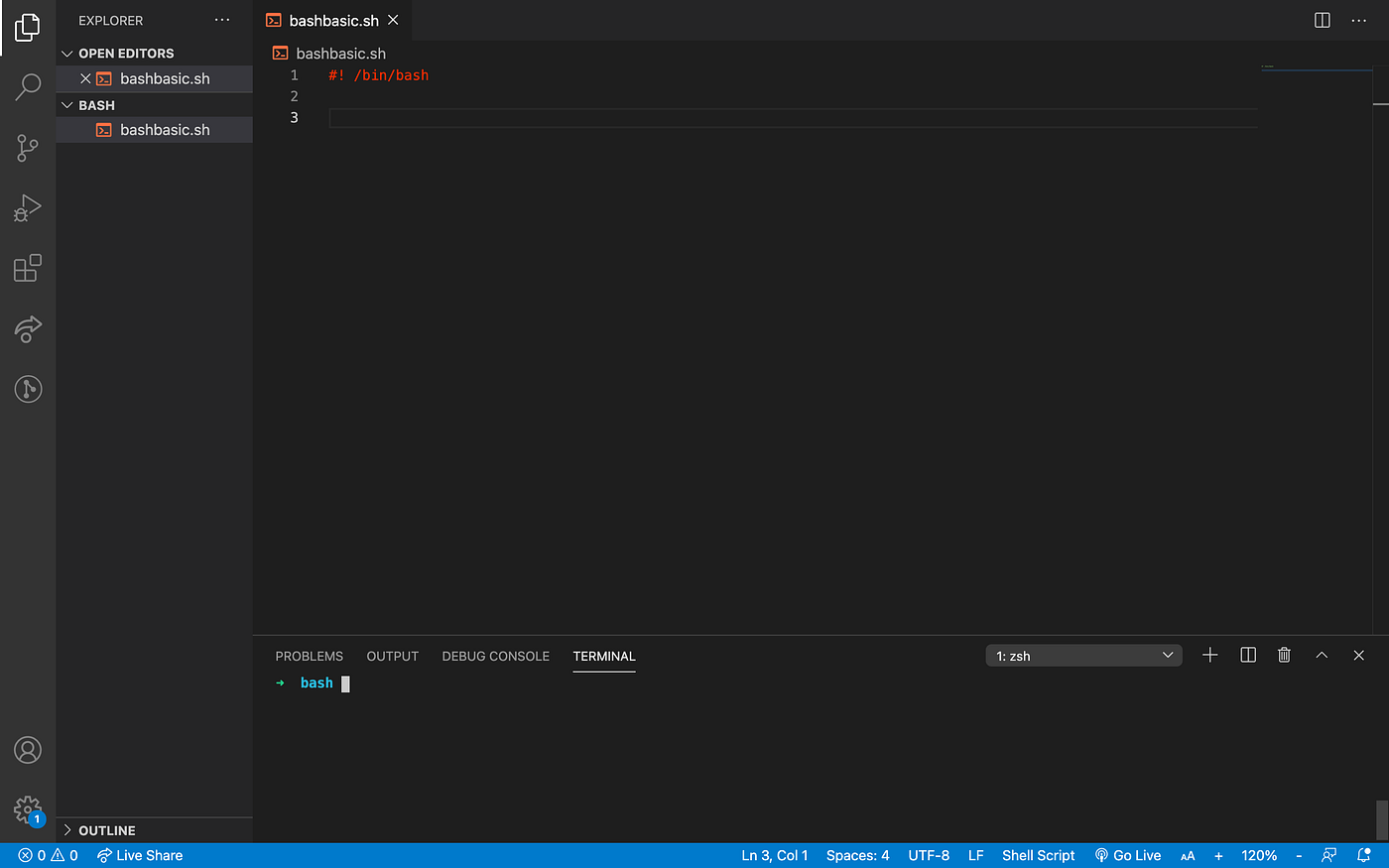The image size is (1389, 868).
Task: Open the Git Graph icon in activity bar
Action: (x=28, y=389)
